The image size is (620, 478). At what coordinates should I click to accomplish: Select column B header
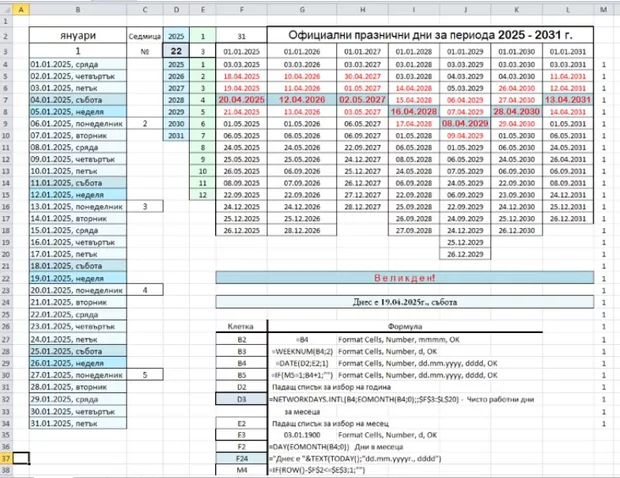point(78,9)
